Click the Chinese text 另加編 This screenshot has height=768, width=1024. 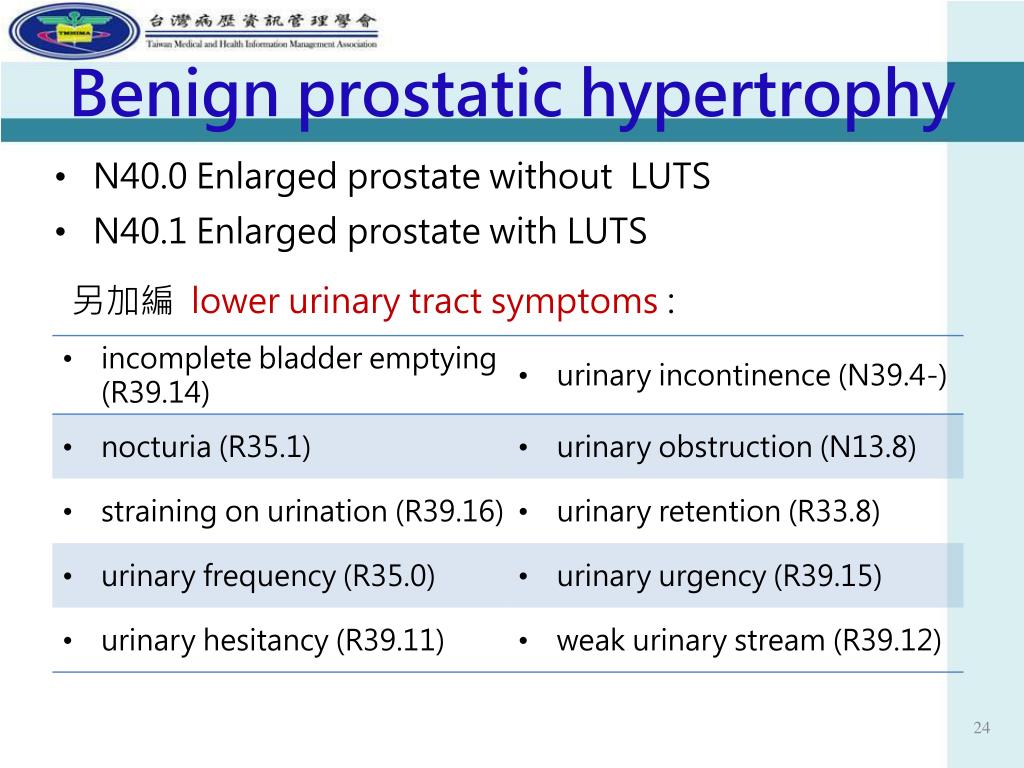[x=123, y=300]
